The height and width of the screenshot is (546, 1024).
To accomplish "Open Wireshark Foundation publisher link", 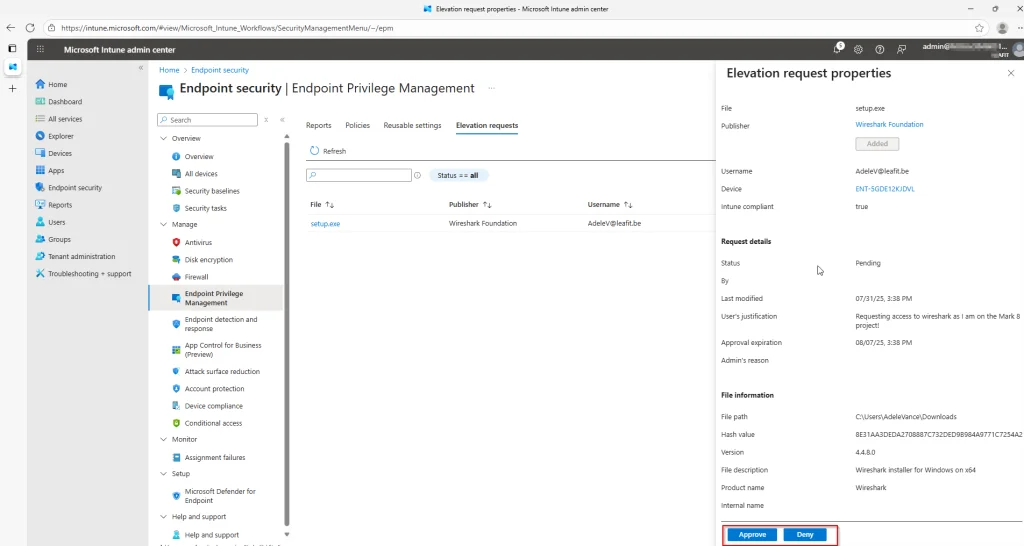I will tap(889, 124).
